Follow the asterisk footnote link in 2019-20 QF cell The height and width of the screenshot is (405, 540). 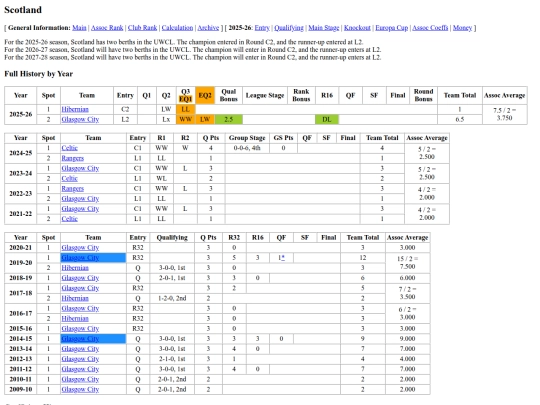point(283,258)
